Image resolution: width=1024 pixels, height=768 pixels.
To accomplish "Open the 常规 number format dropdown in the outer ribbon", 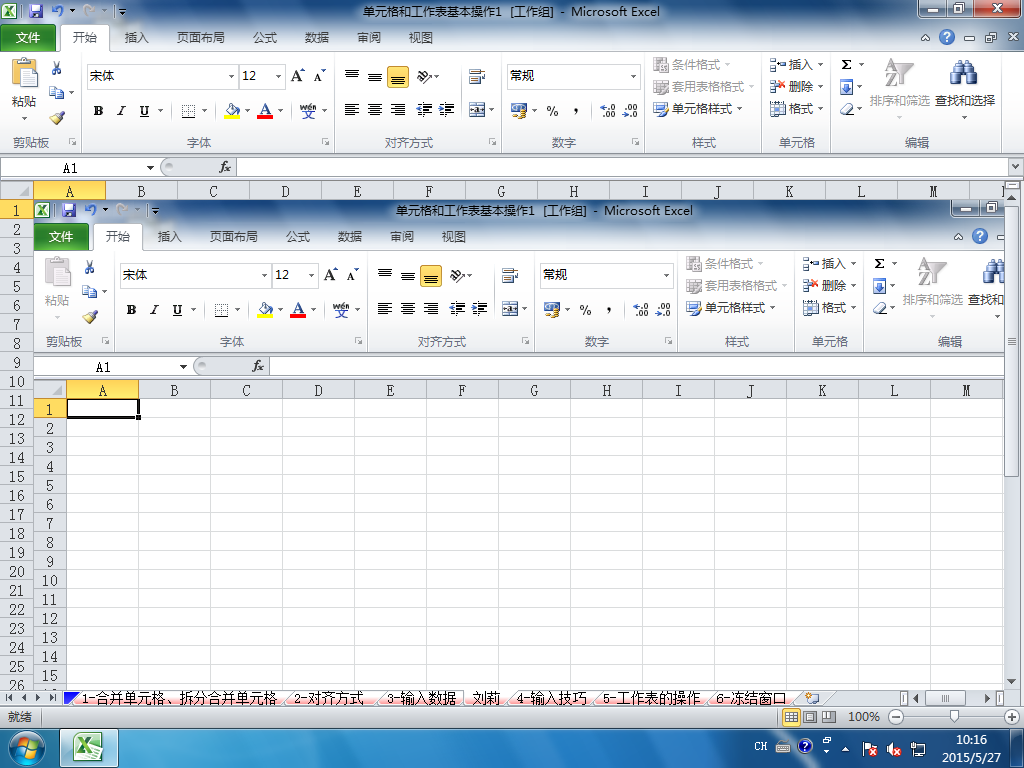I will 633,76.
